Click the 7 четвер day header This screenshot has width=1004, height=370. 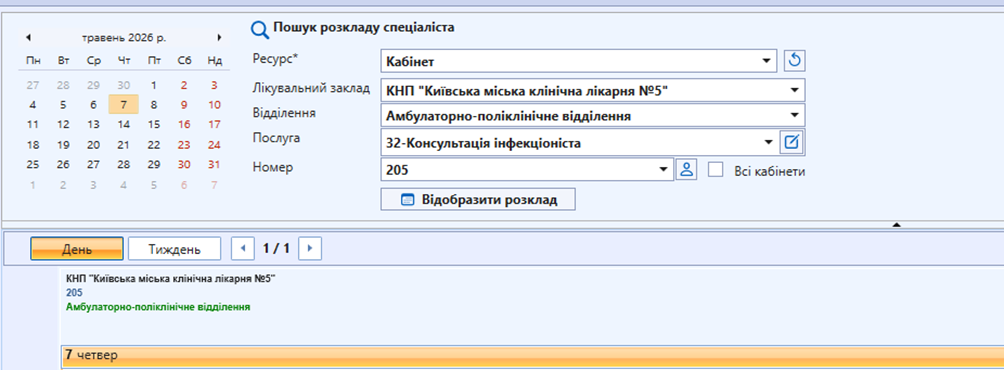coord(533,355)
